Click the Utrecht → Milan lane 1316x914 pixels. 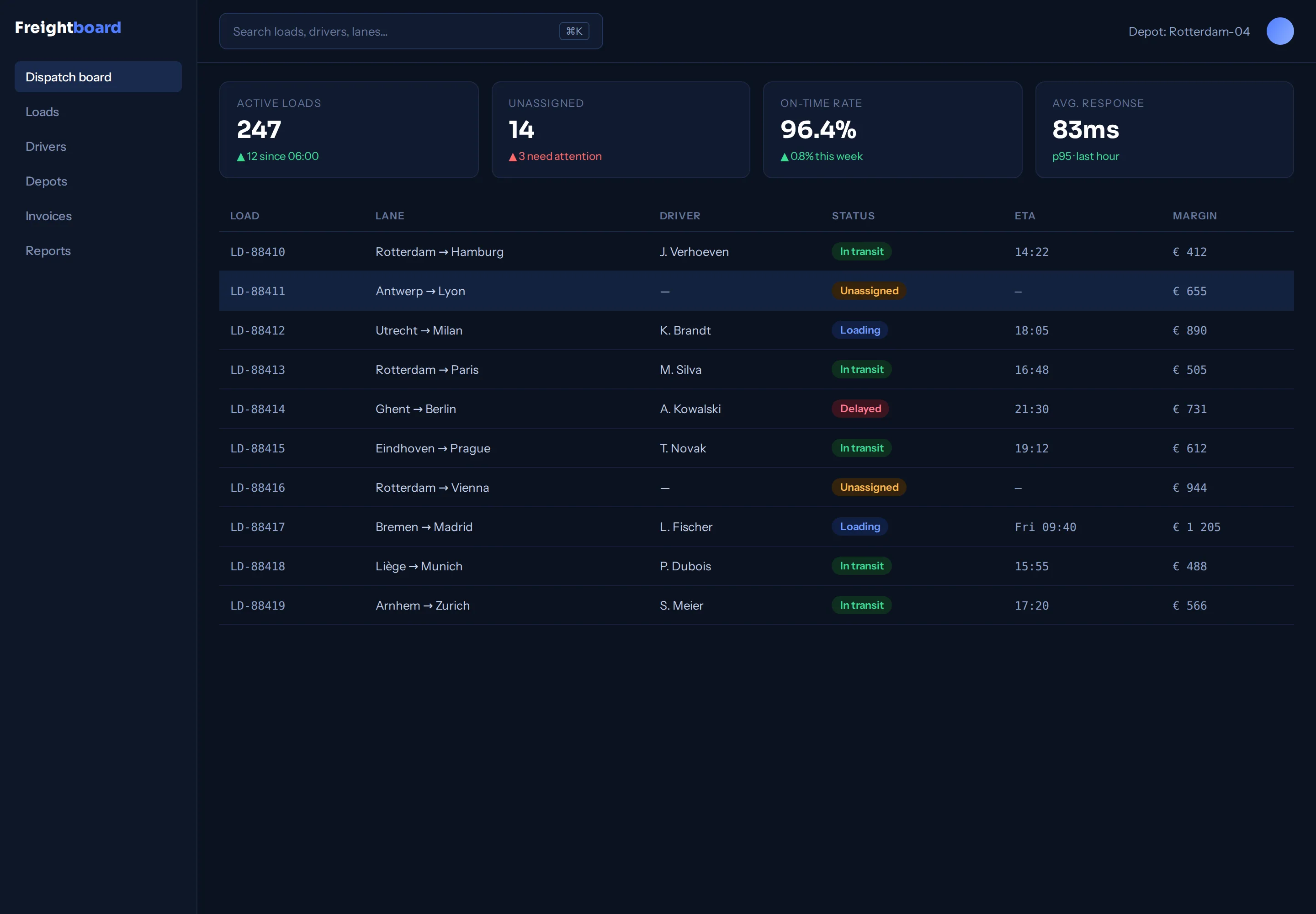point(419,330)
